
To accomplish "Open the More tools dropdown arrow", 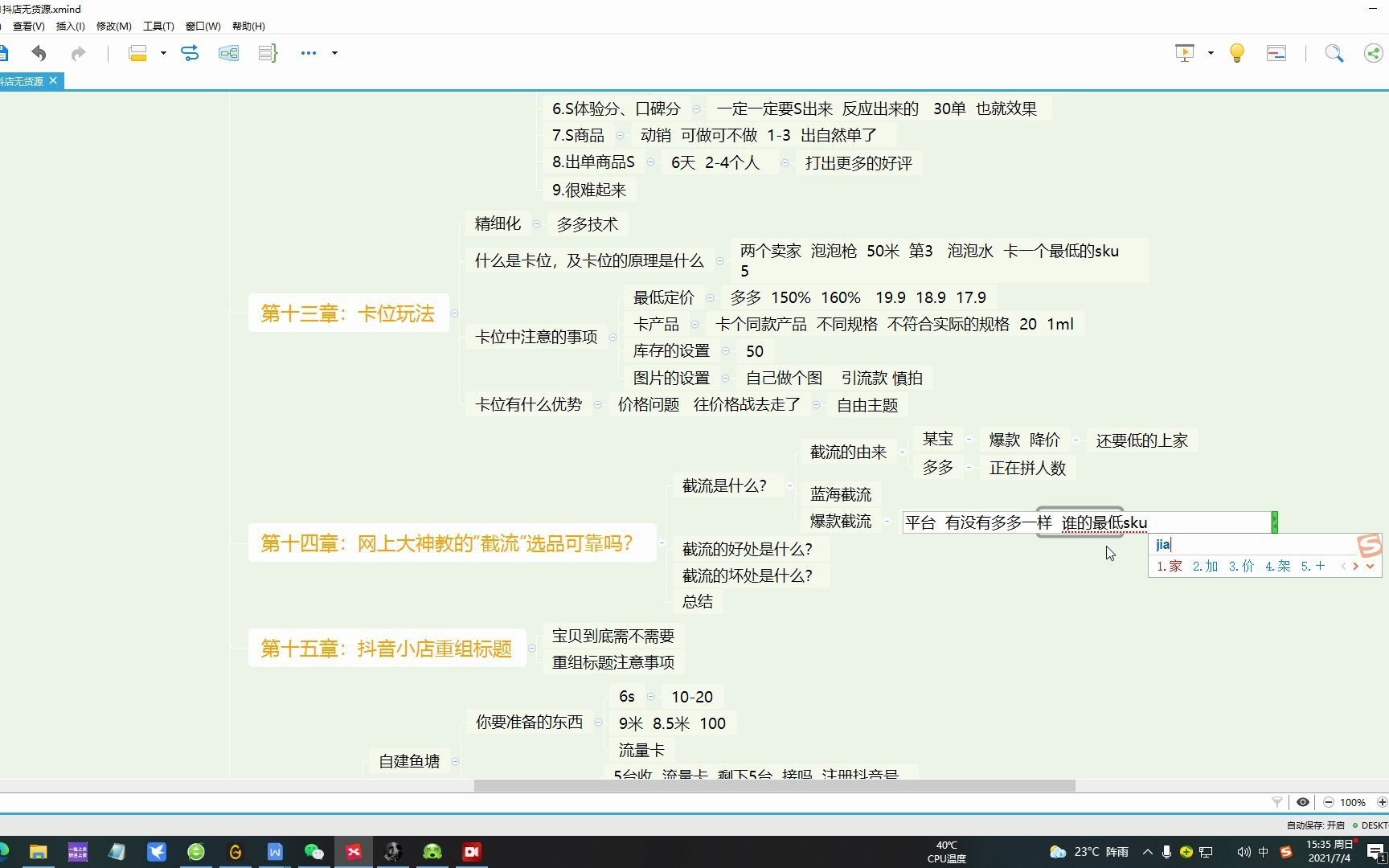I will click(x=334, y=53).
